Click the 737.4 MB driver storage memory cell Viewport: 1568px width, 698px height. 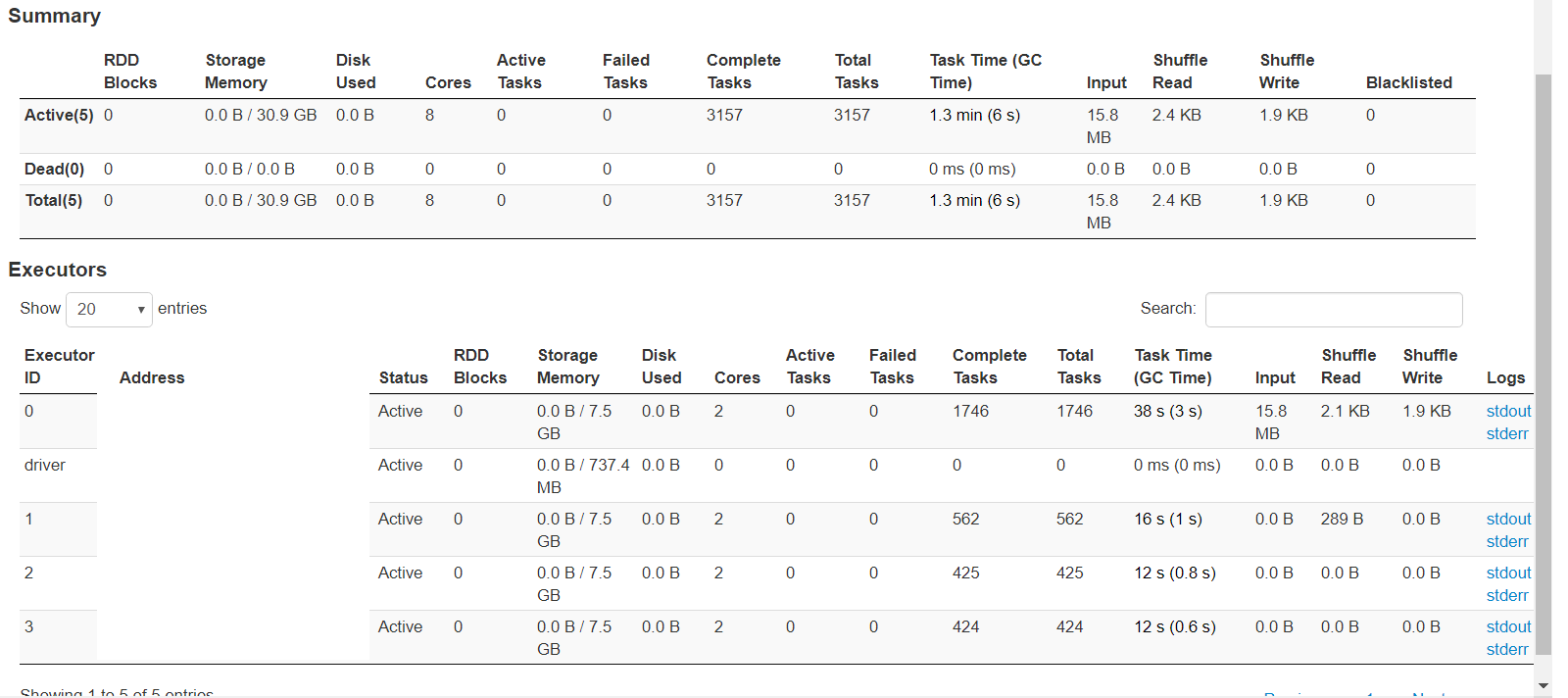point(583,475)
